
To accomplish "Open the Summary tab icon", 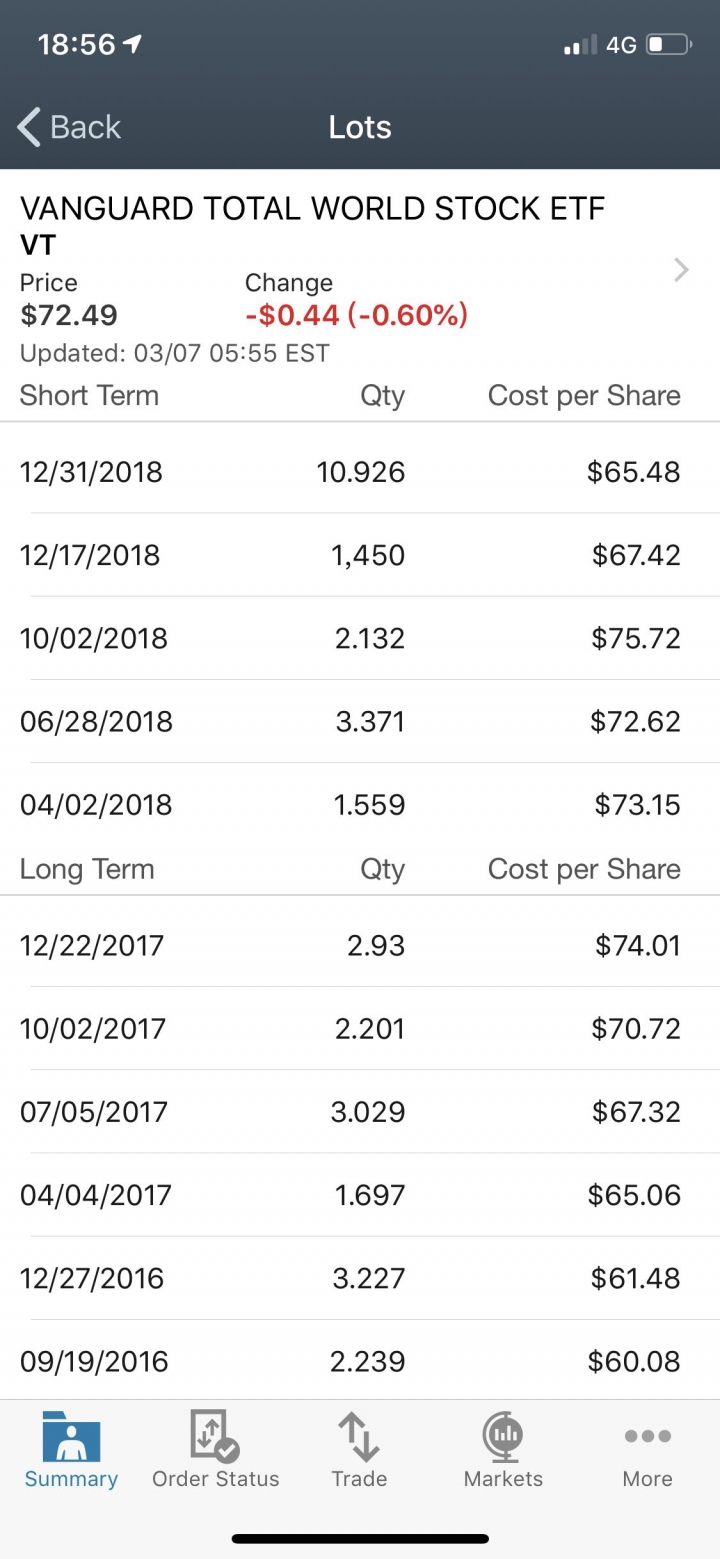I will [71, 1437].
